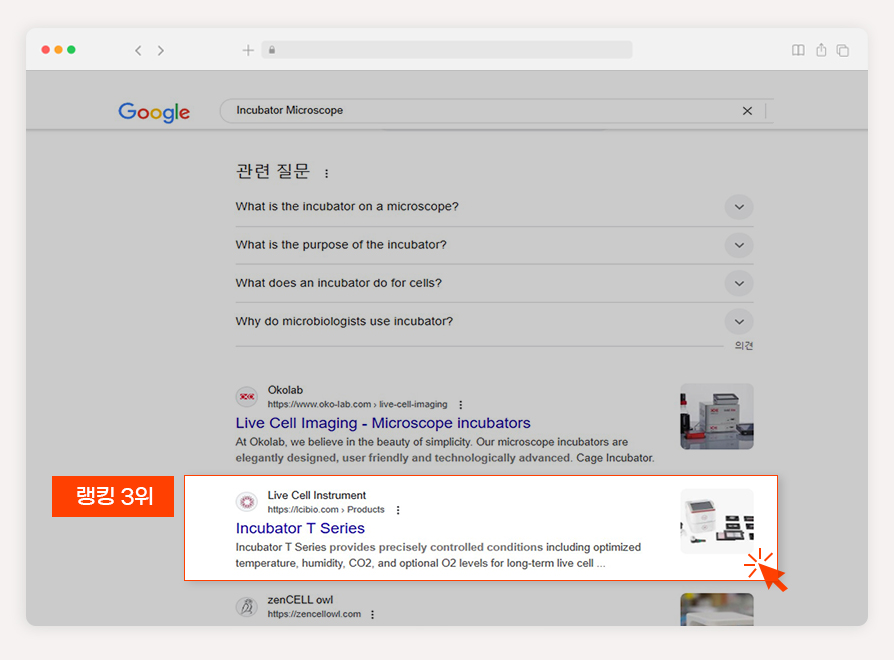Click the "zenCELL owl" site name

[300, 600]
